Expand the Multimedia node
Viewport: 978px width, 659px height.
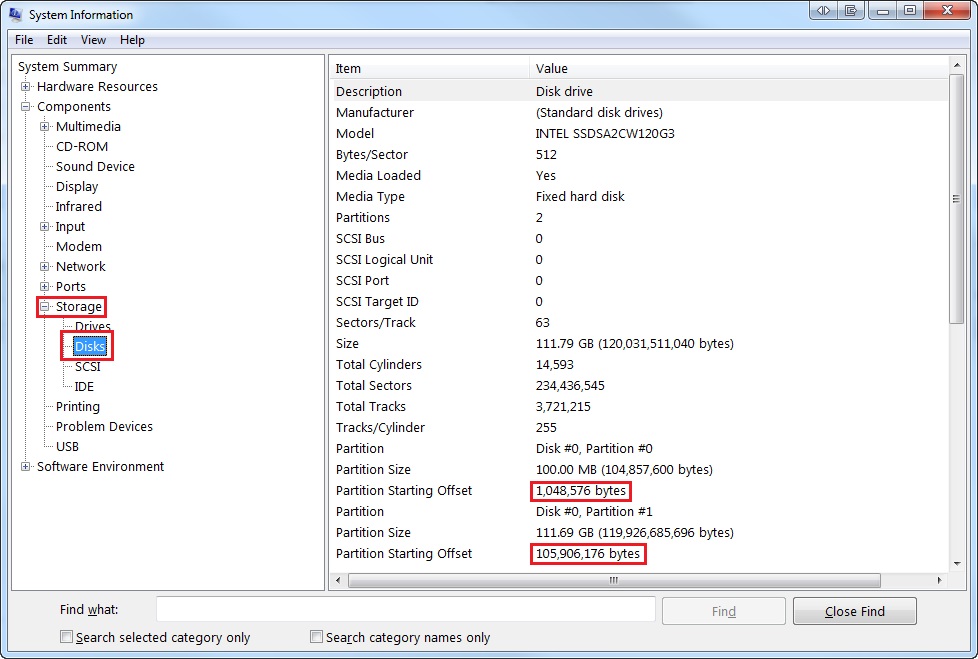(44, 127)
